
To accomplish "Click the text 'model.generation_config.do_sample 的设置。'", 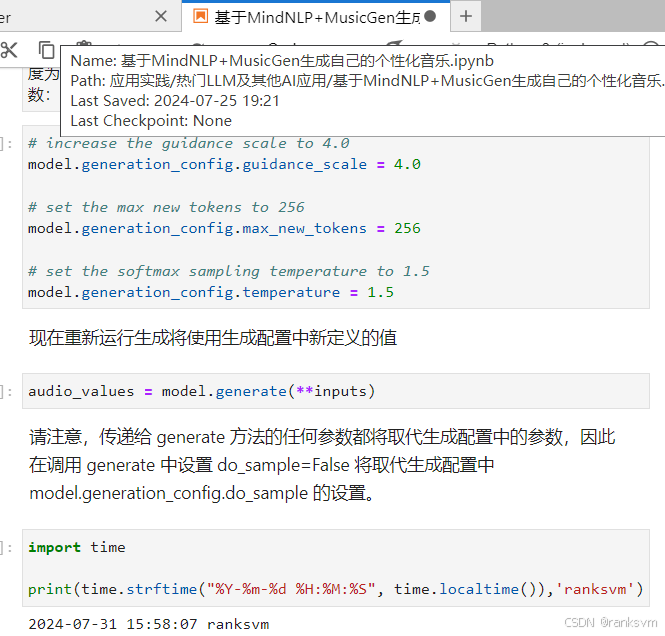I will [x=201, y=493].
